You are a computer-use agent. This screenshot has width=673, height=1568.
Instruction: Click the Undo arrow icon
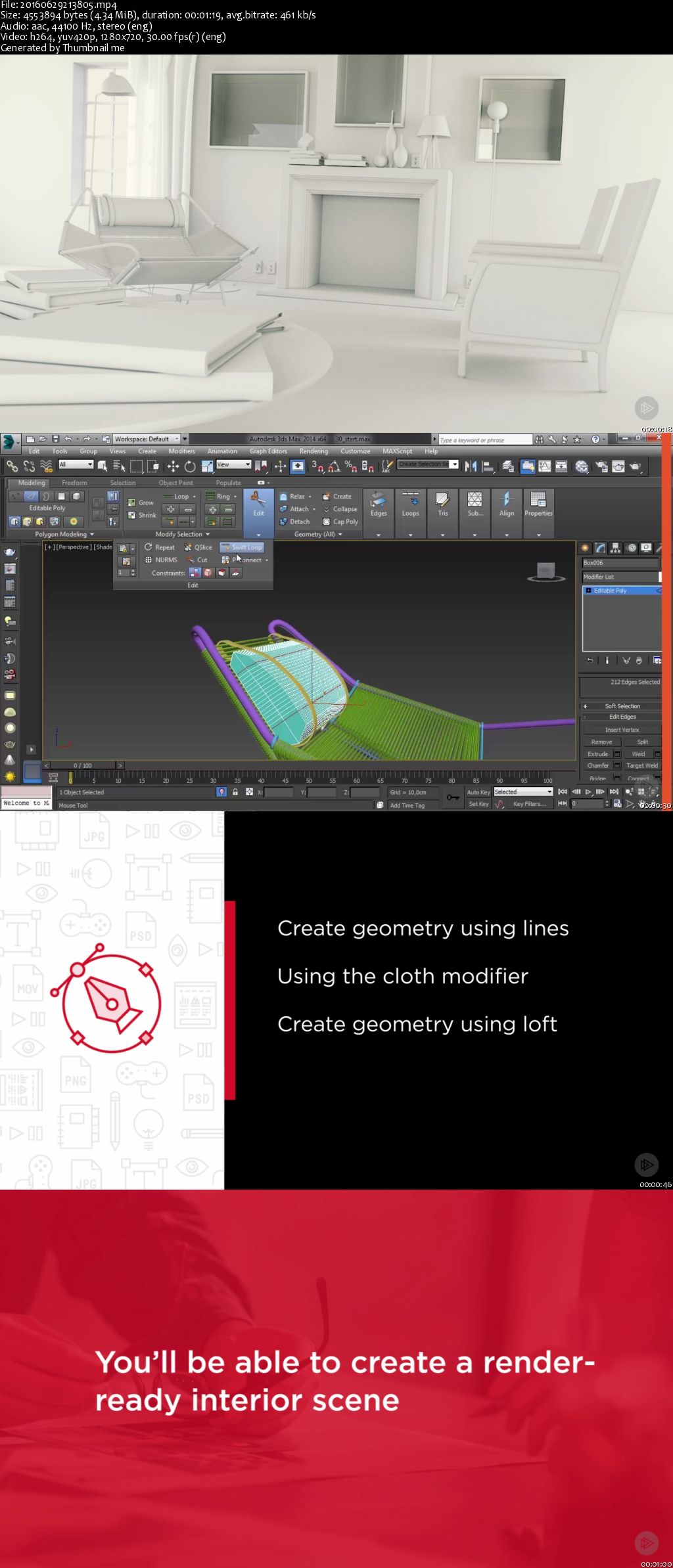pos(68,439)
